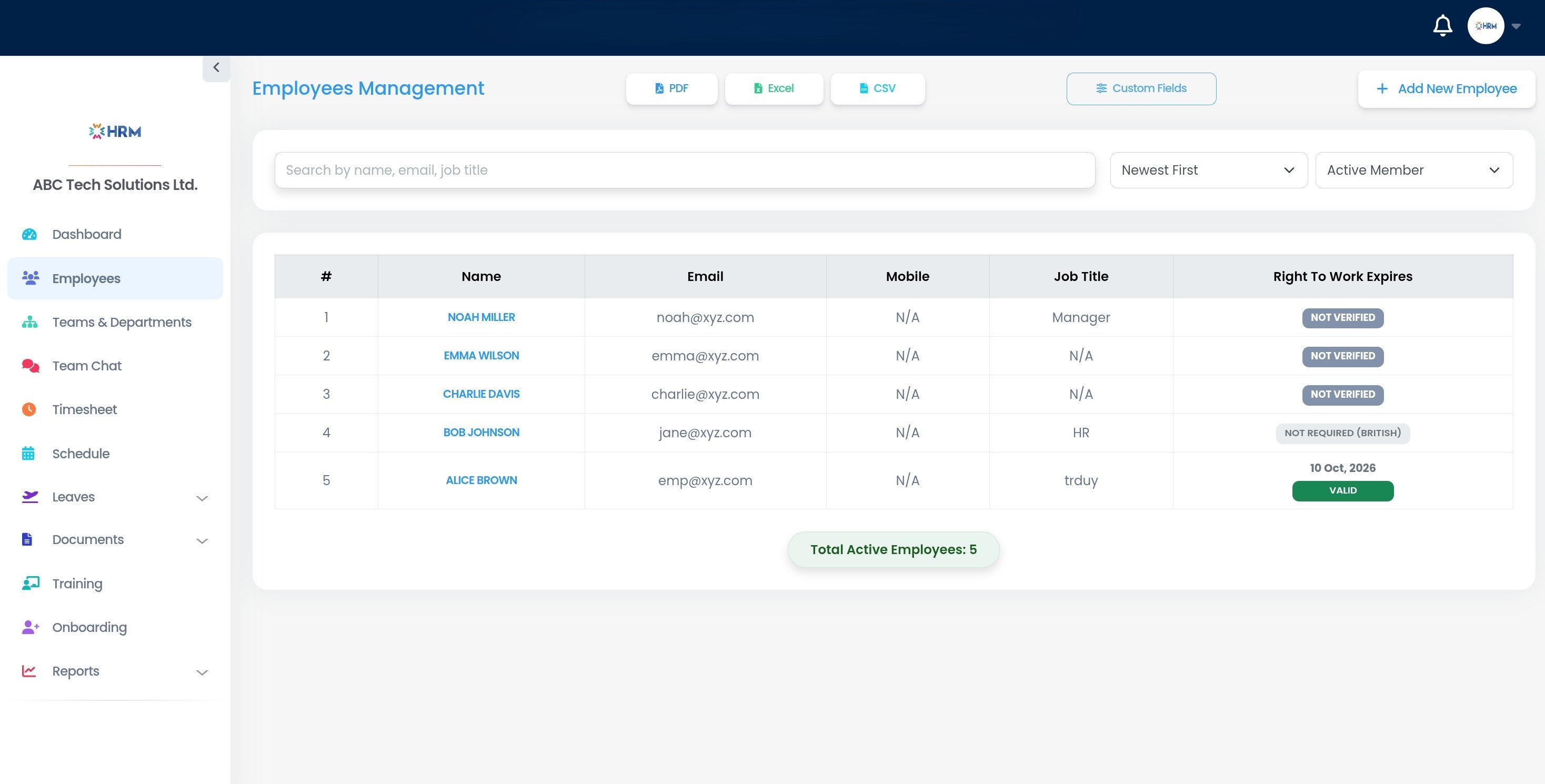The width and height of the screenshot is (1545, 784).
Task: Expand the Documents submenu
Action: pos(202,540)
